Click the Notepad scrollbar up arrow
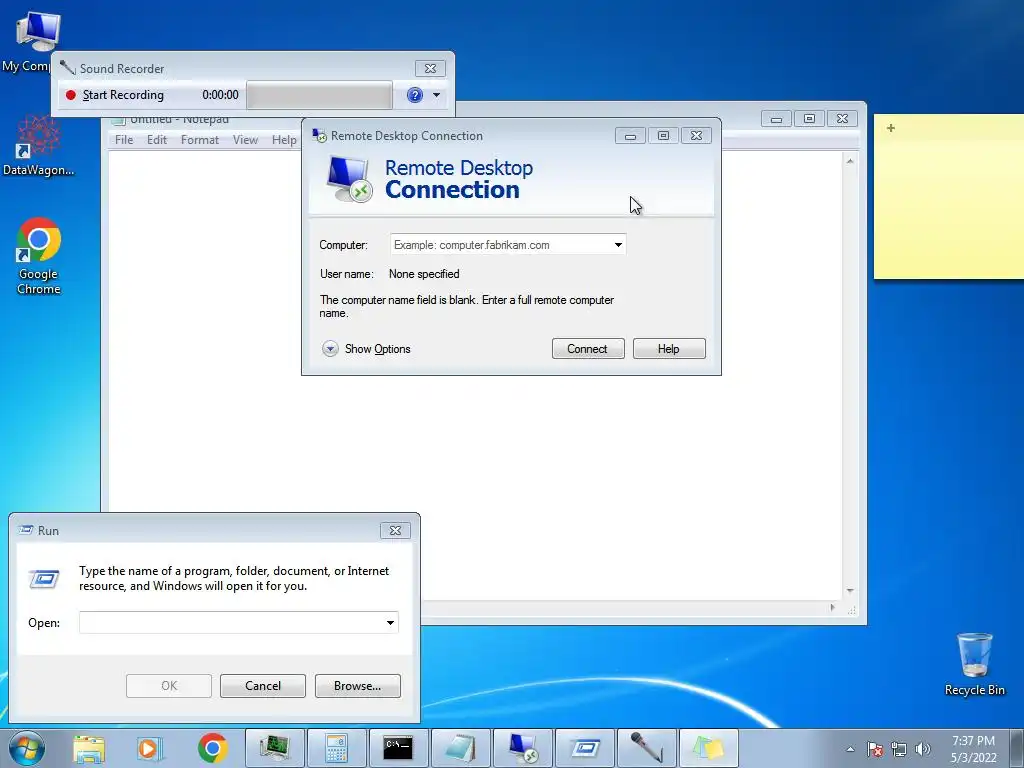 coord(850,161)
